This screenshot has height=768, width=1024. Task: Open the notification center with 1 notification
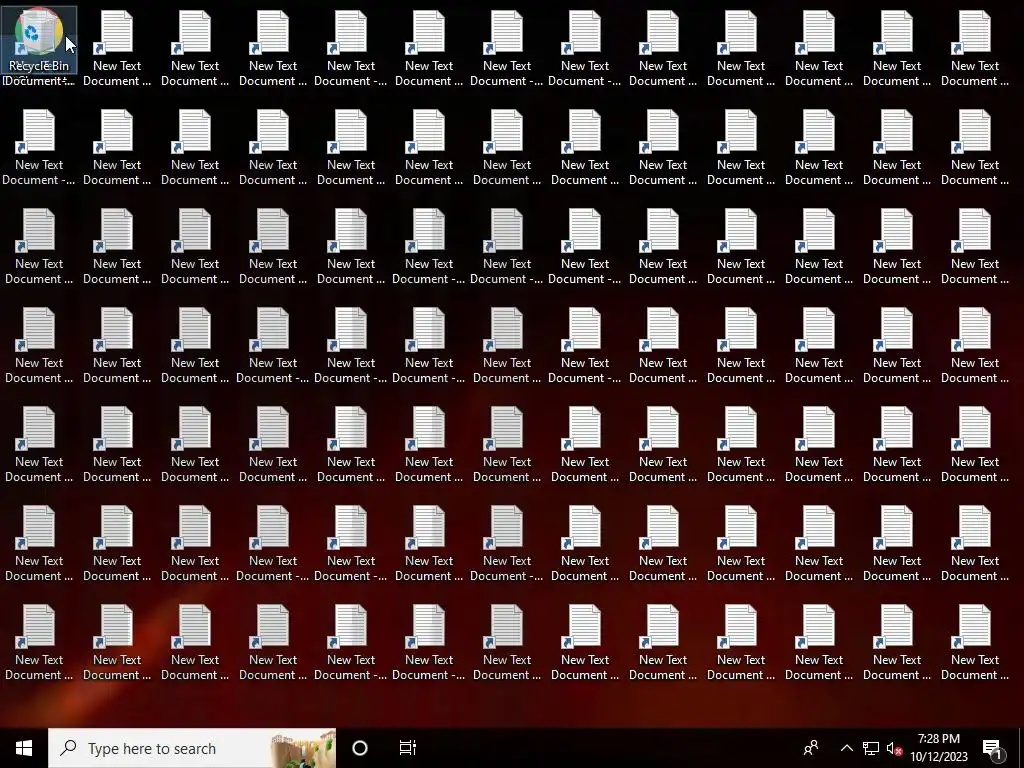(x=992, y=749)
